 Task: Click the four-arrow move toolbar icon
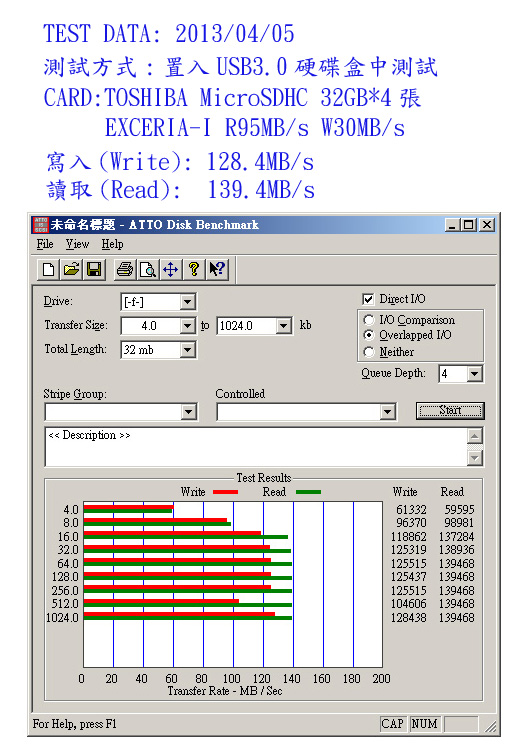(171, 269)
